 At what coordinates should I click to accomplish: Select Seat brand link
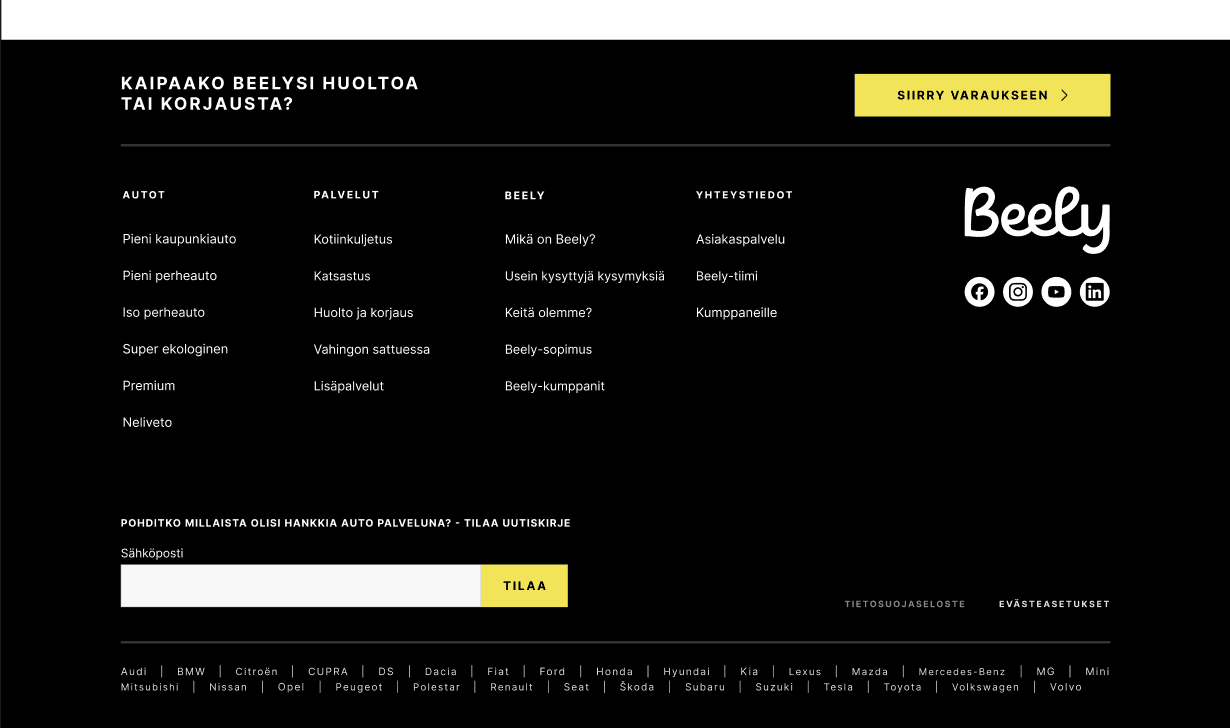[577, 687]
